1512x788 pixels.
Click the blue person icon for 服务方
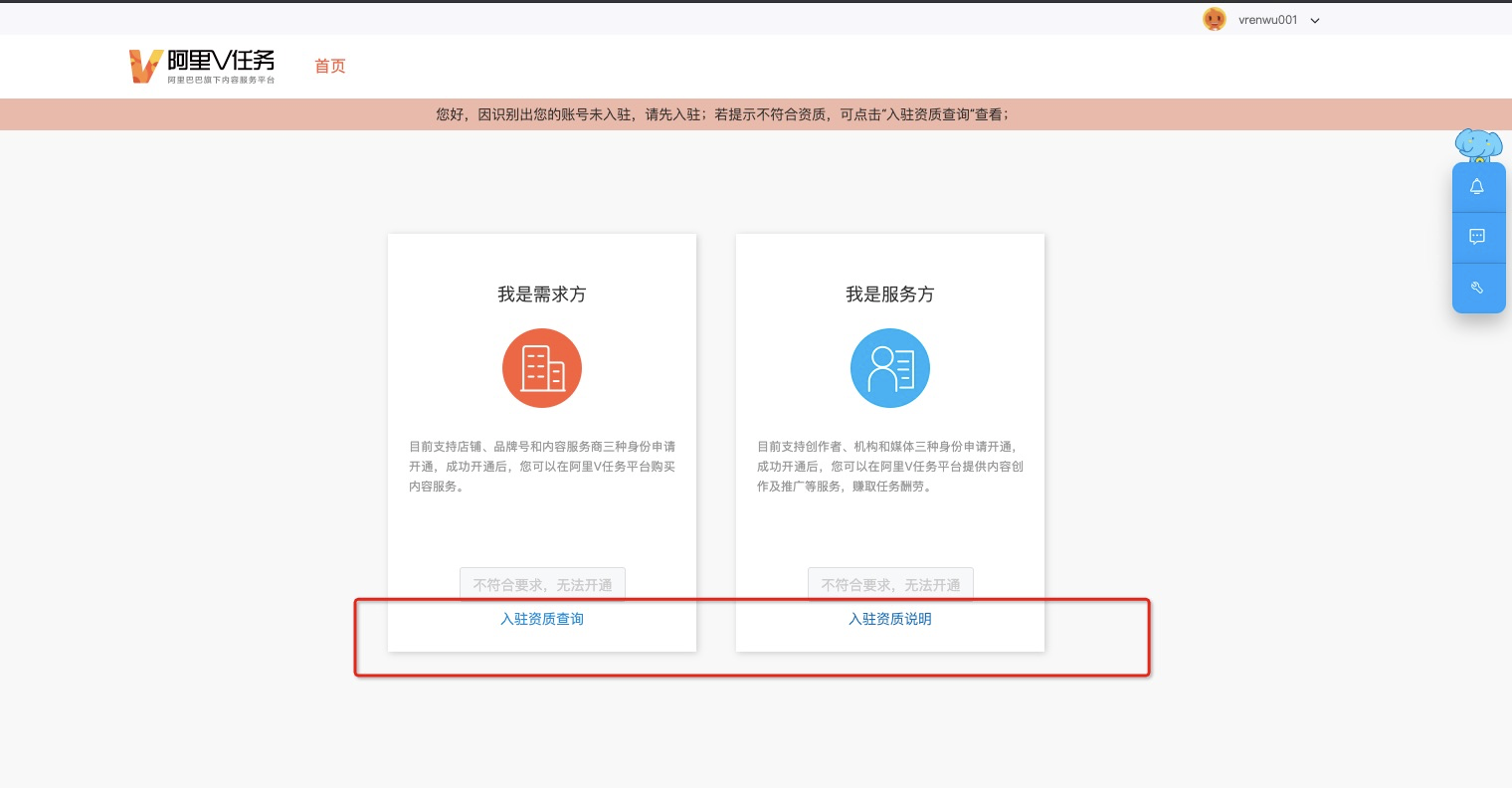(x=890, y=368)
